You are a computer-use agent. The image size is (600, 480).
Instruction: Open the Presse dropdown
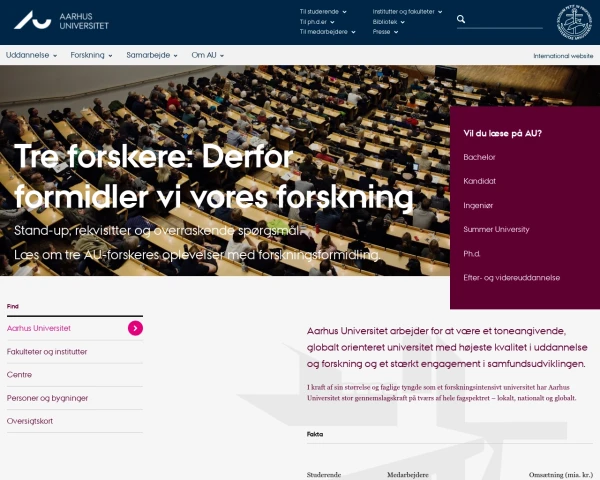(384, 32)
